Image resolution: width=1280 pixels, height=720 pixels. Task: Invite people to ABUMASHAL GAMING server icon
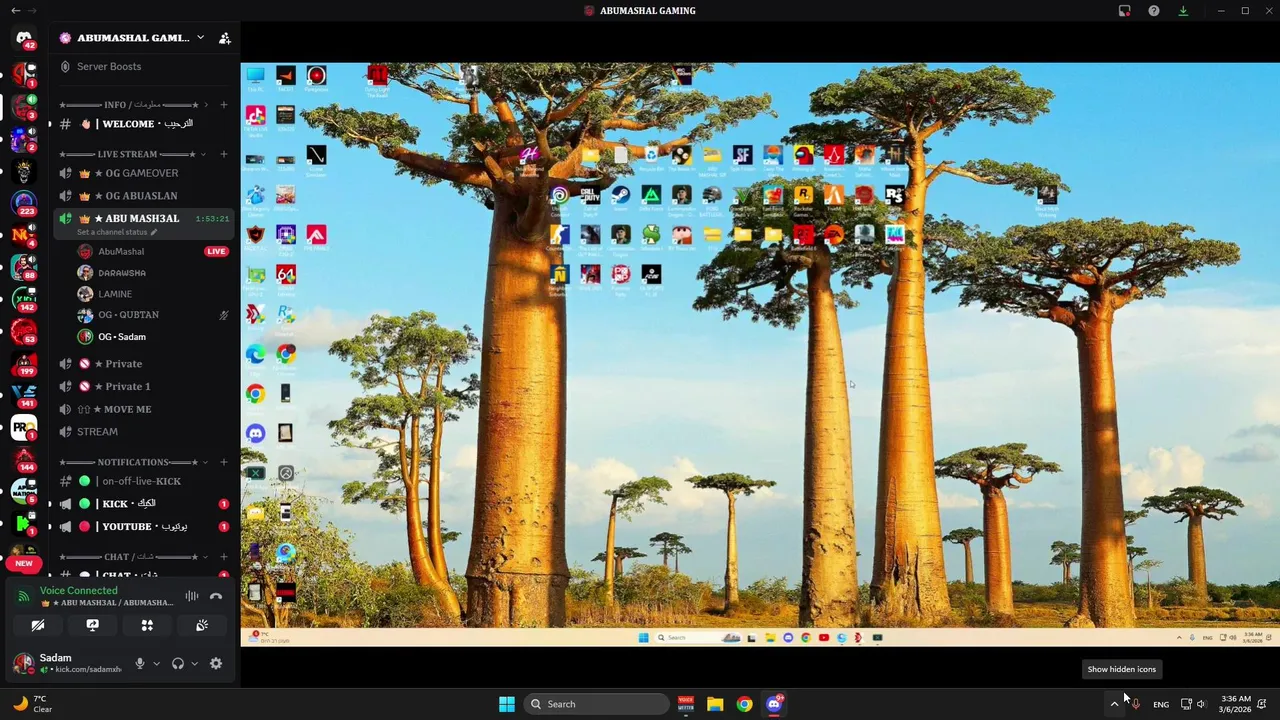click(x=225, y=38)
